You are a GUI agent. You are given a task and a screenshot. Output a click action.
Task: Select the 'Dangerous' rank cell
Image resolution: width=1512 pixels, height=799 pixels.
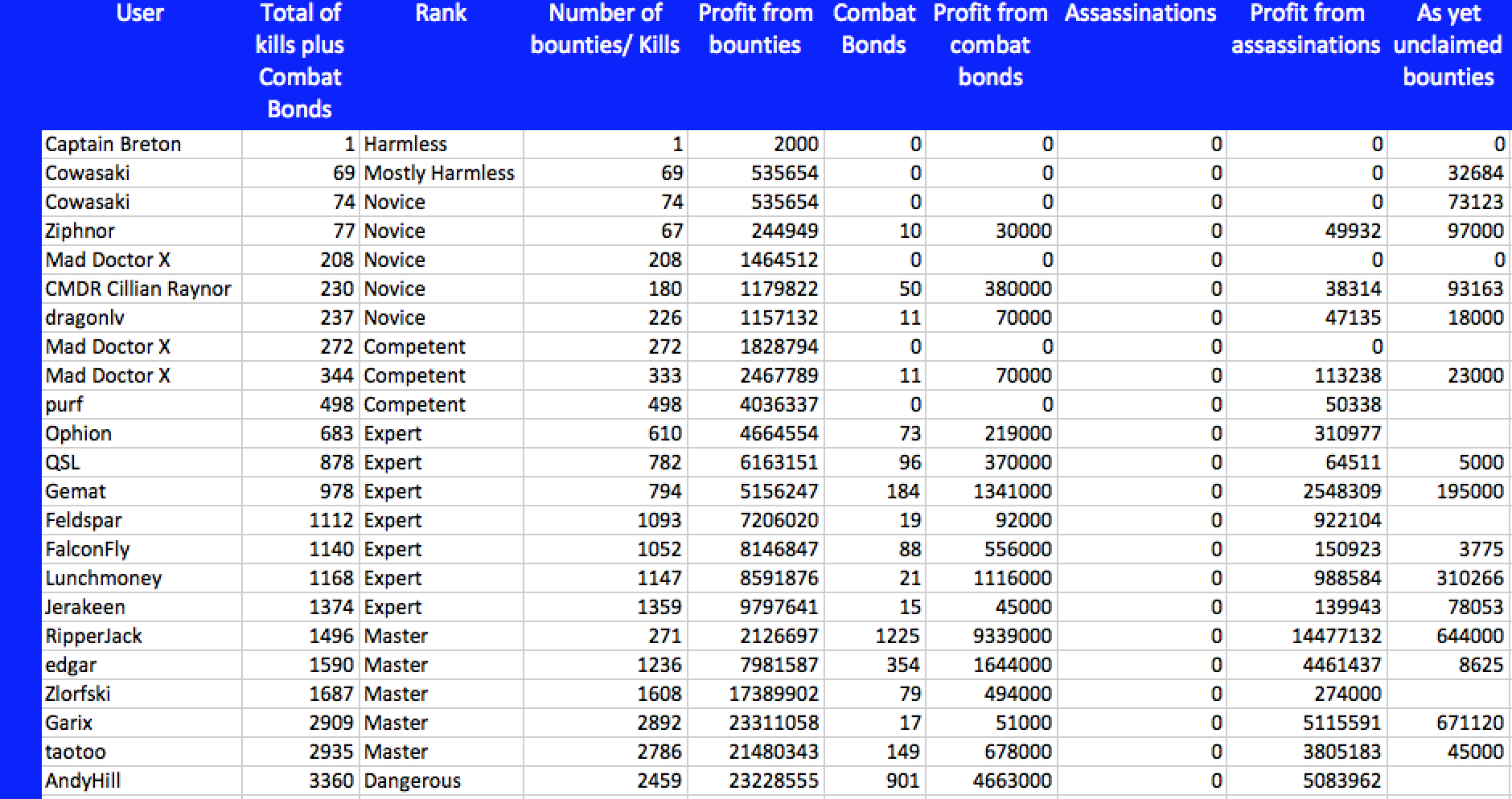[442, 781]
